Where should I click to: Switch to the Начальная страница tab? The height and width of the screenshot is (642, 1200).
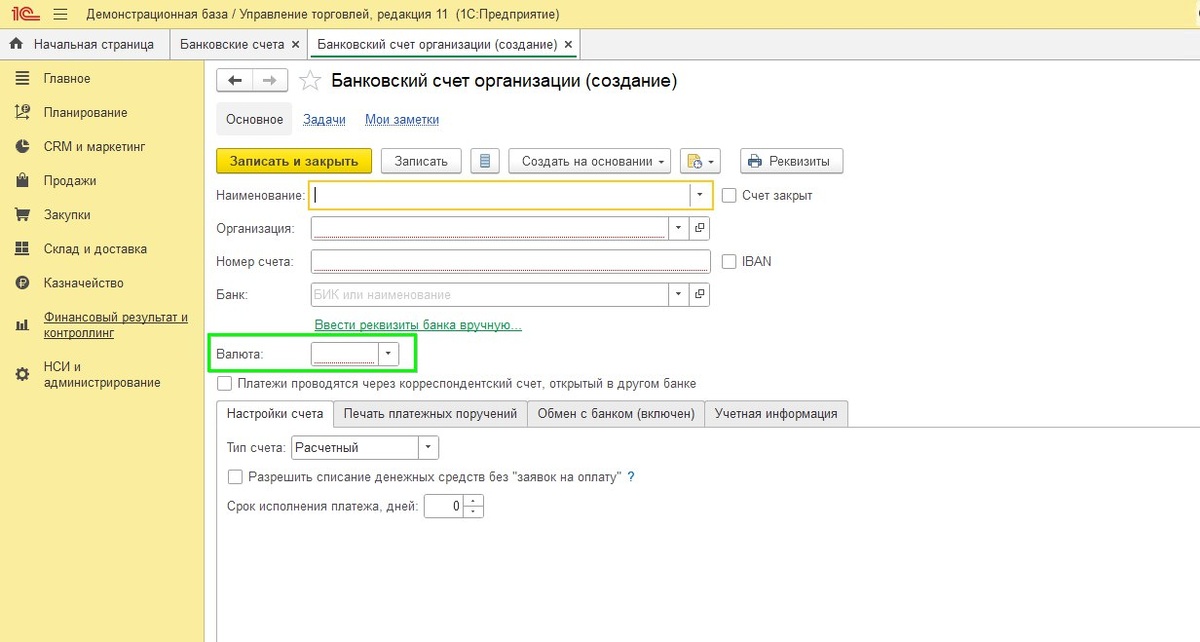[x=83, y=45]
